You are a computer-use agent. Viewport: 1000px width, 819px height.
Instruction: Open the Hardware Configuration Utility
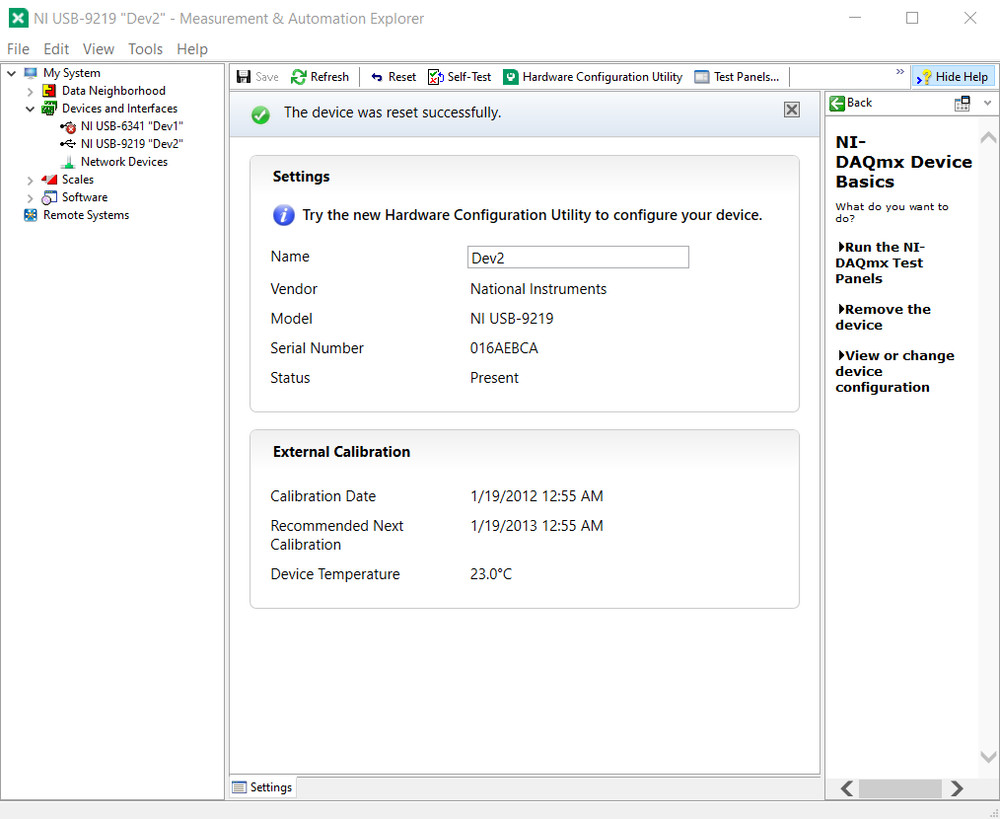pos(593,77)
